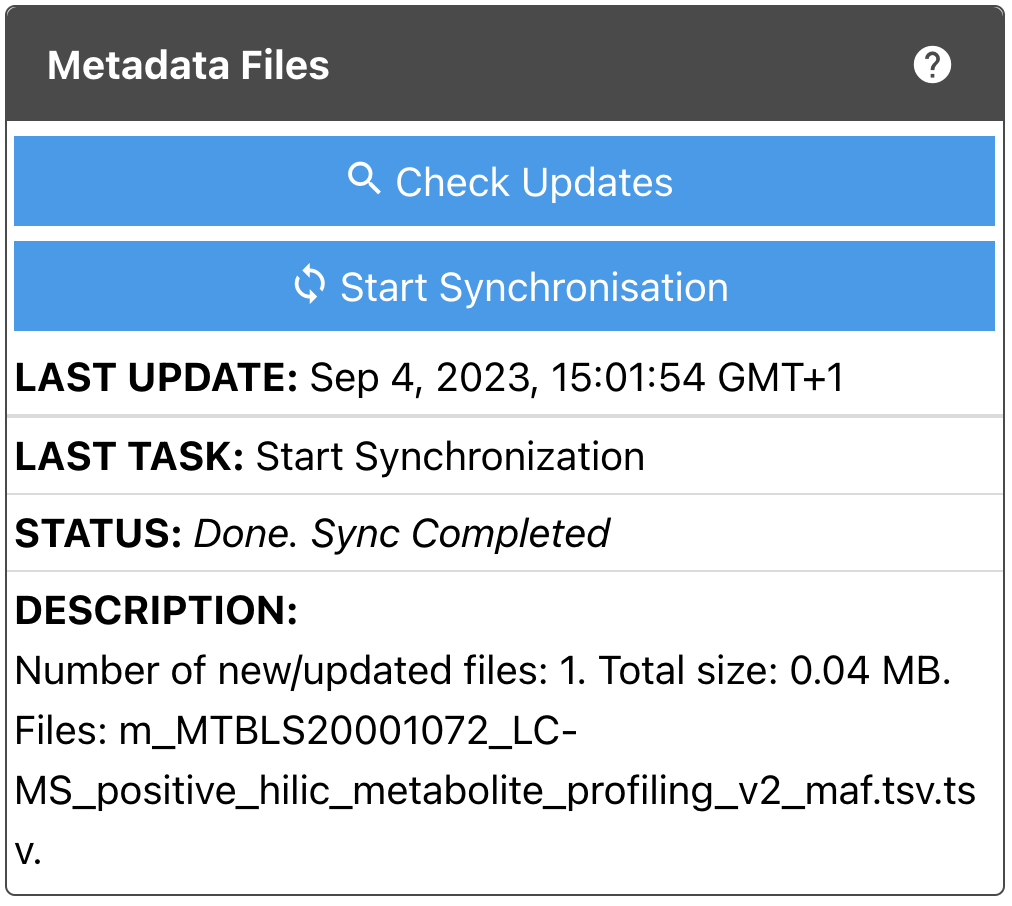Click the Files: label in the description
The image size is (1012, 906).
click(61, 731)
